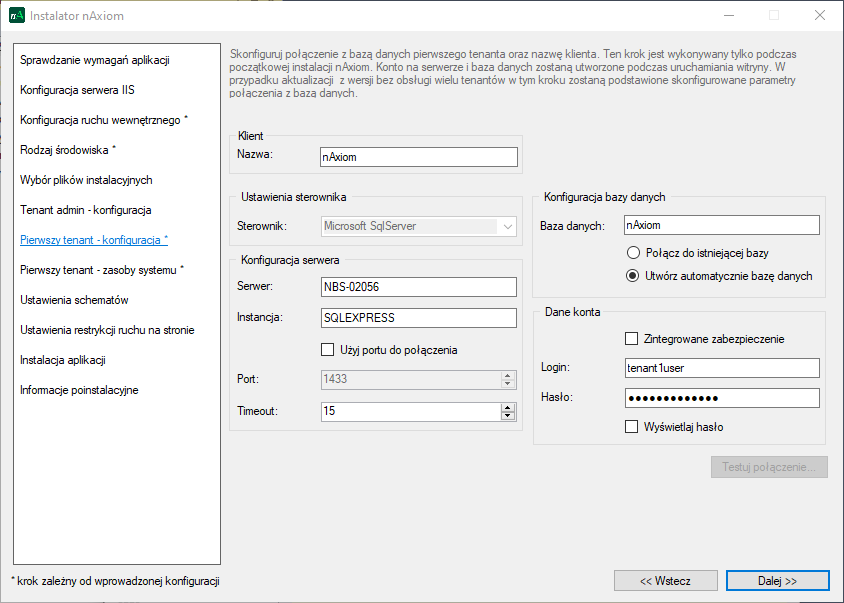Click the Wstecz back button
Image resolution: width=844 pixels, height=603 pixels.
[666, 581]
